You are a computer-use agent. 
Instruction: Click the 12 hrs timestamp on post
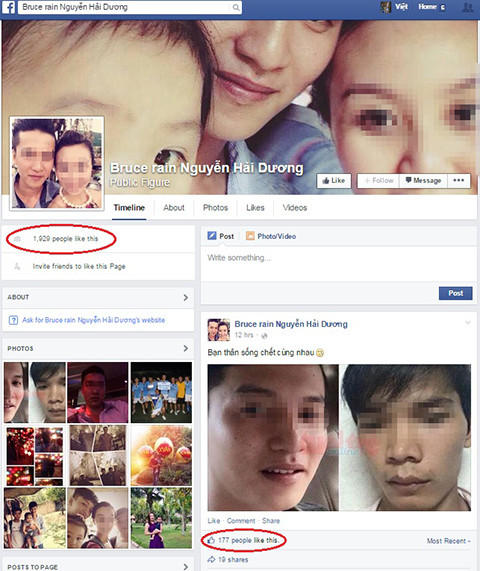tap(244, 335)
